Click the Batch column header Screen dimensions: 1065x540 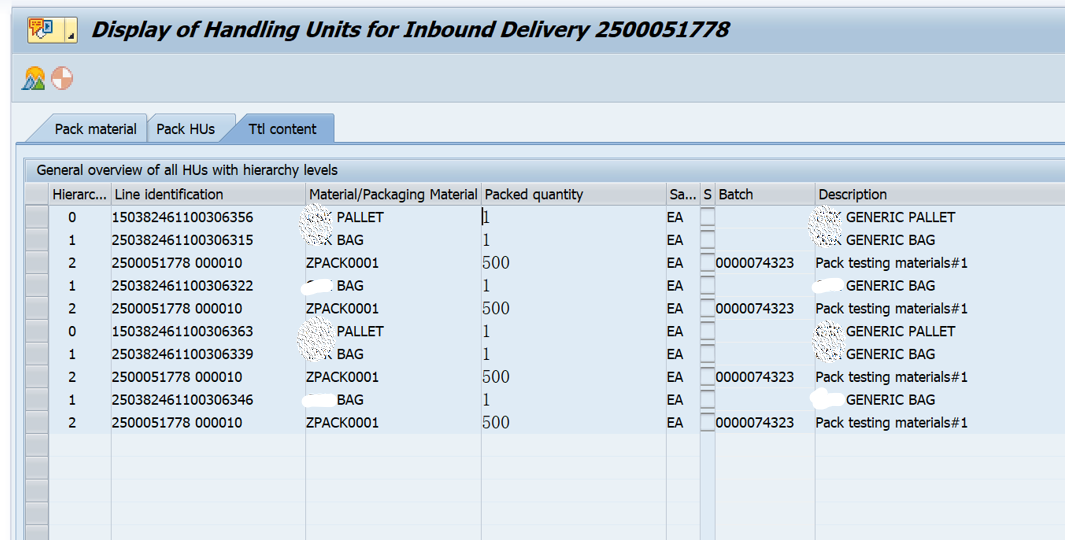[765, 194]
